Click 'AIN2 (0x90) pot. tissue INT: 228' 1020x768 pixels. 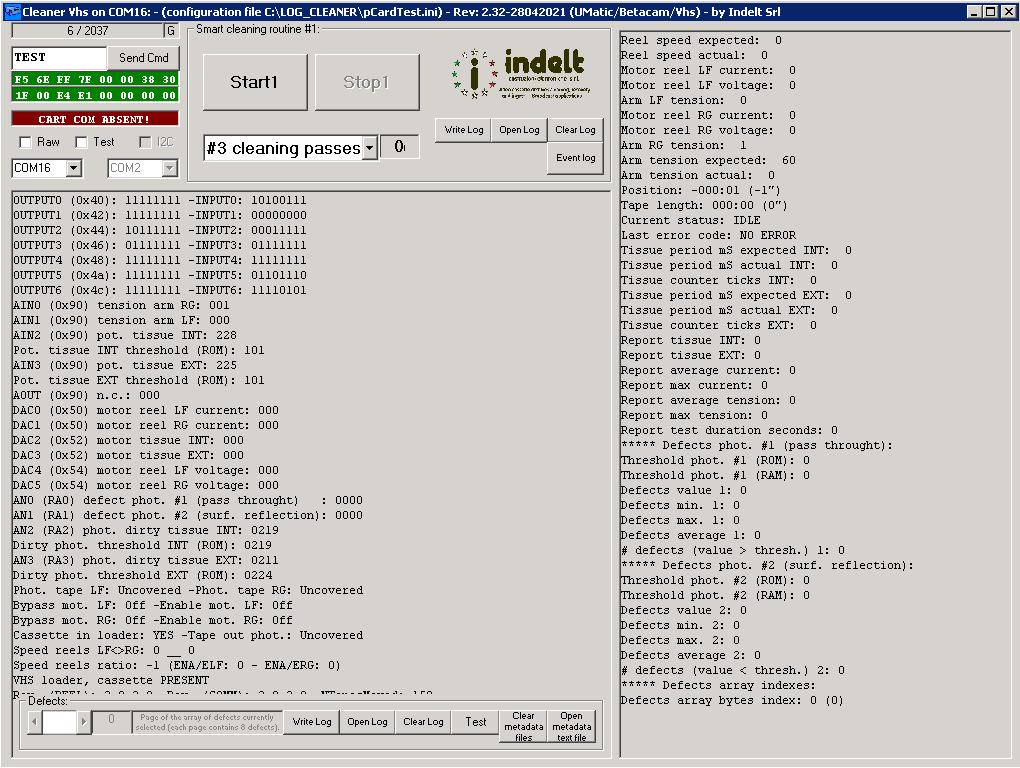[125, 336]
